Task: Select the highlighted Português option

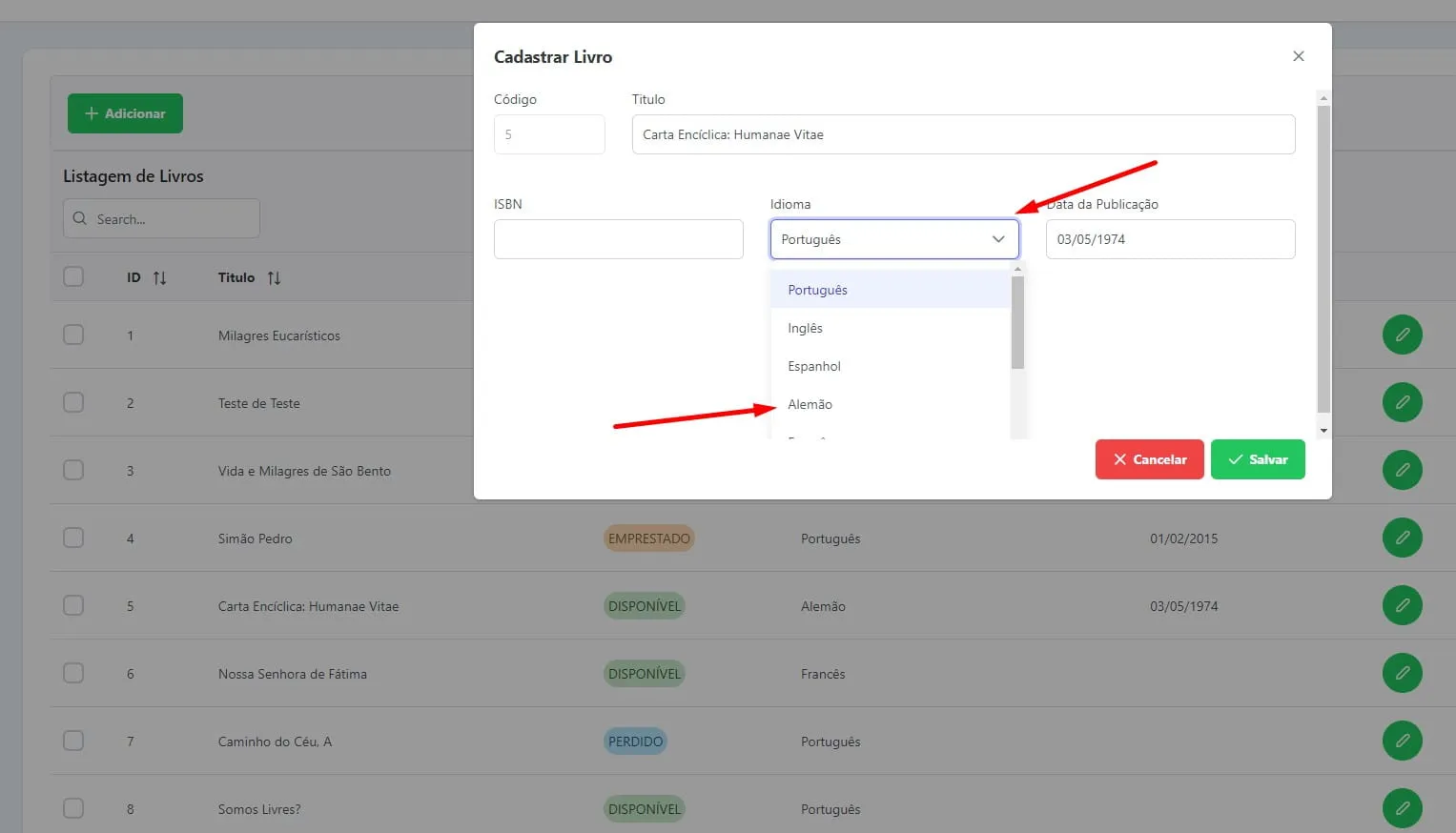Action: click(818, 291)
